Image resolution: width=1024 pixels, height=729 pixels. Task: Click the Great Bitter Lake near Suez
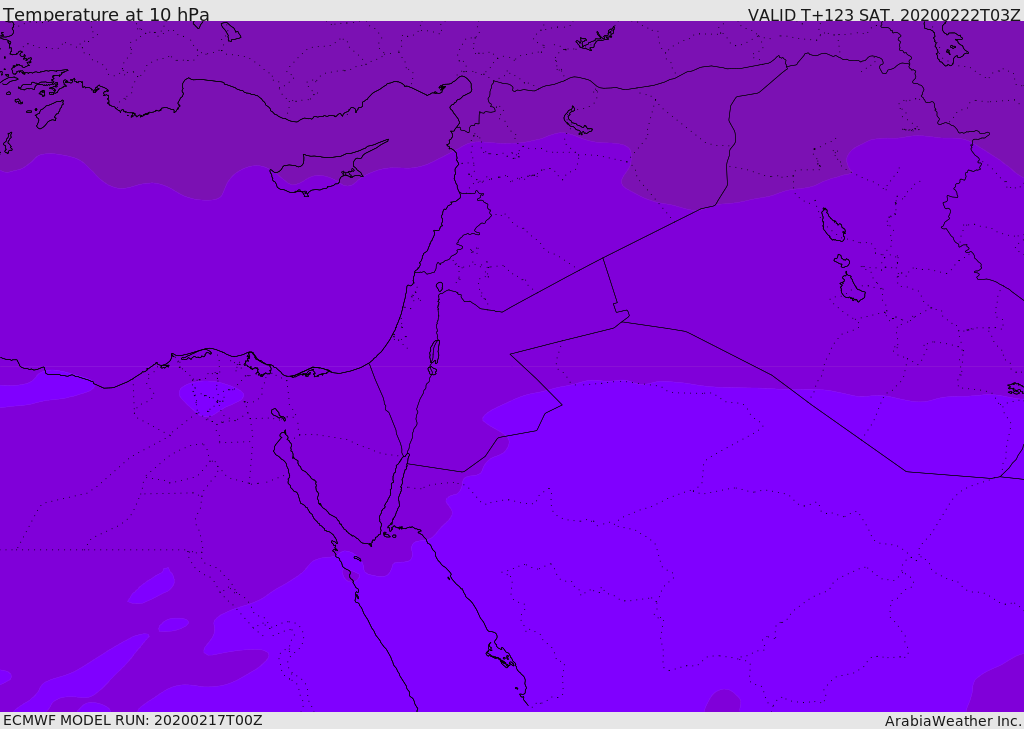pos(278,415)
